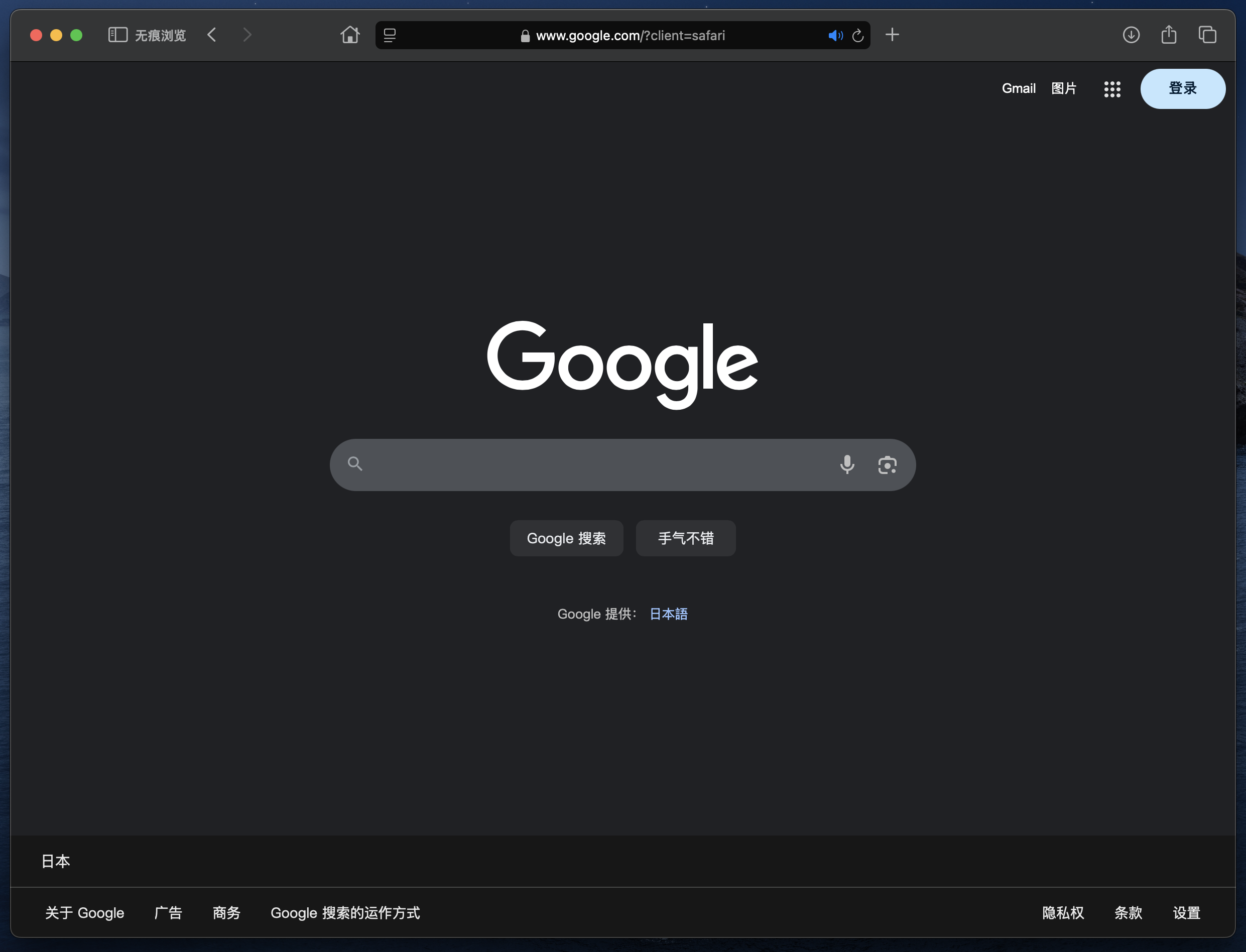The width and height of the screenshot is (1246, 952).
Task: Switch language to 日本語
Action: (669, 614)
